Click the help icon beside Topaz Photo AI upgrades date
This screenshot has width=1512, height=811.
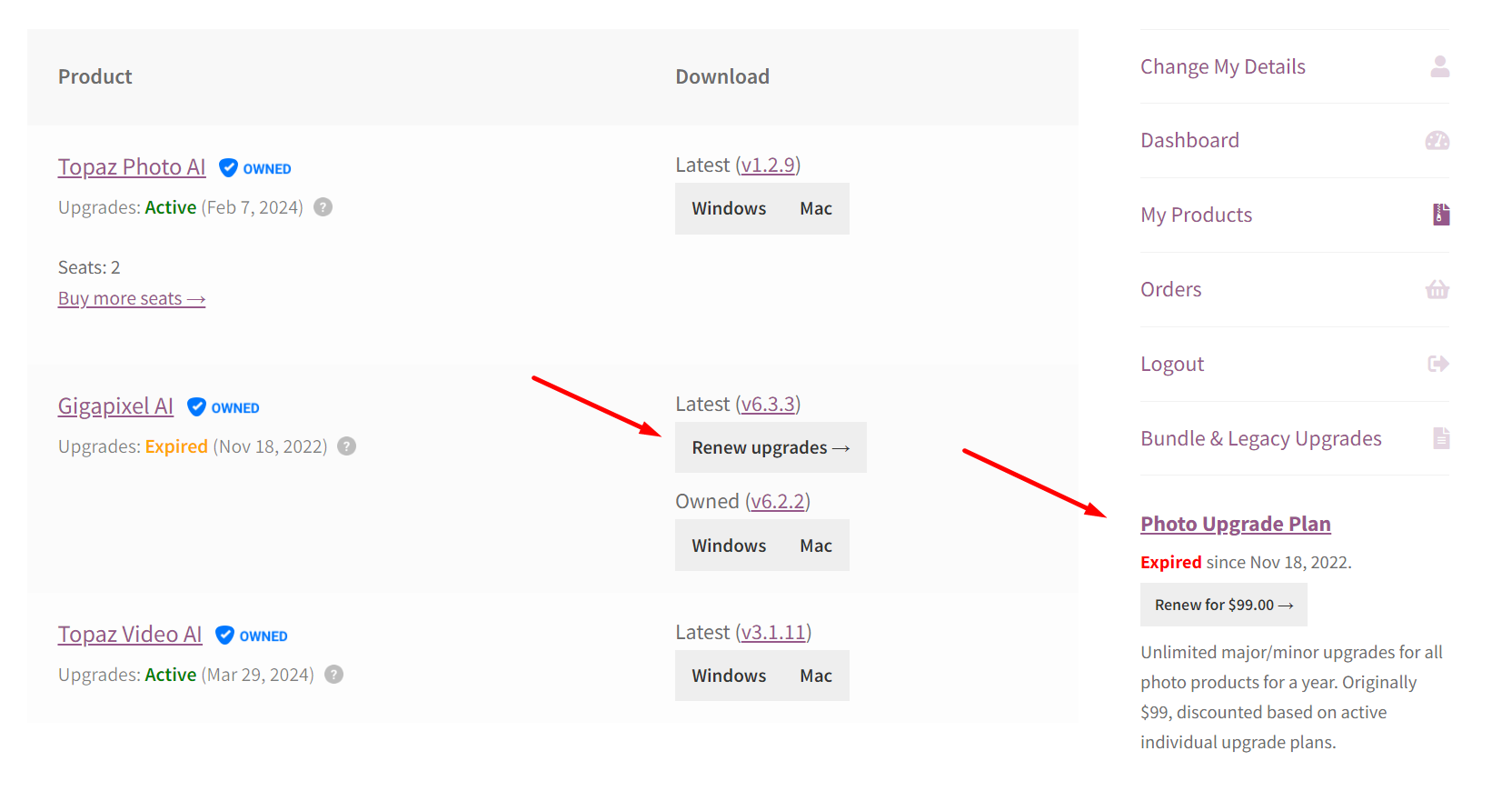[x=323, y=207]
